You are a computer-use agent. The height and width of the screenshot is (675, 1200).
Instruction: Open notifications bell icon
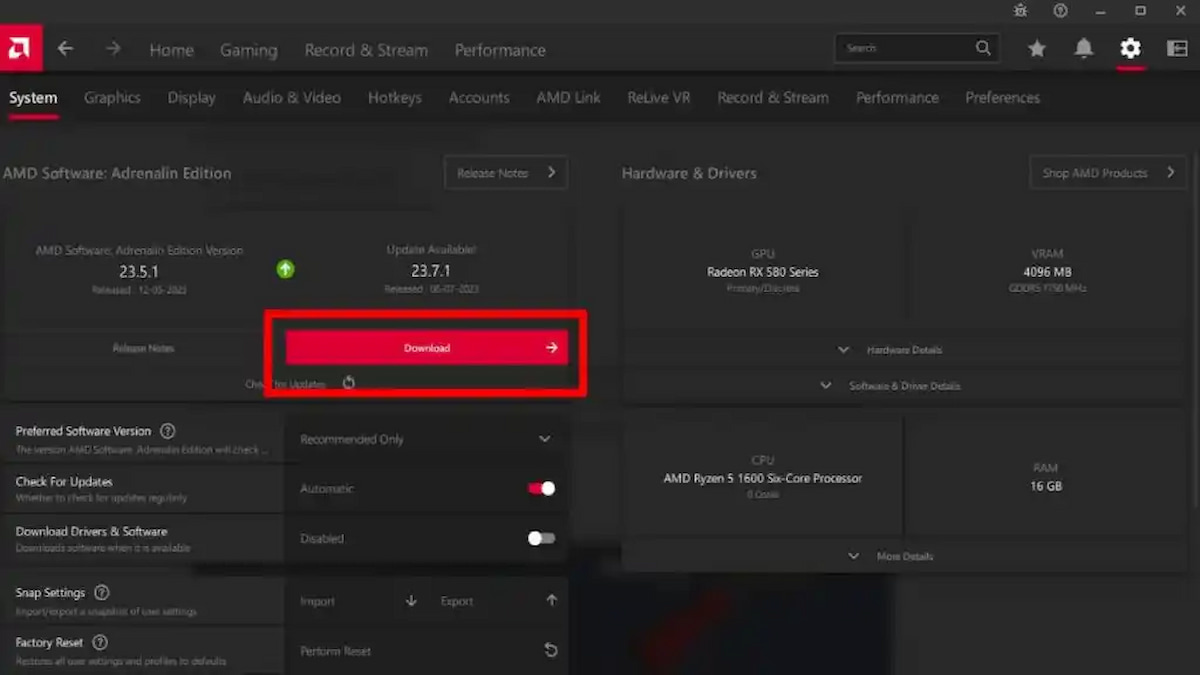click(x=1084, y=48)
